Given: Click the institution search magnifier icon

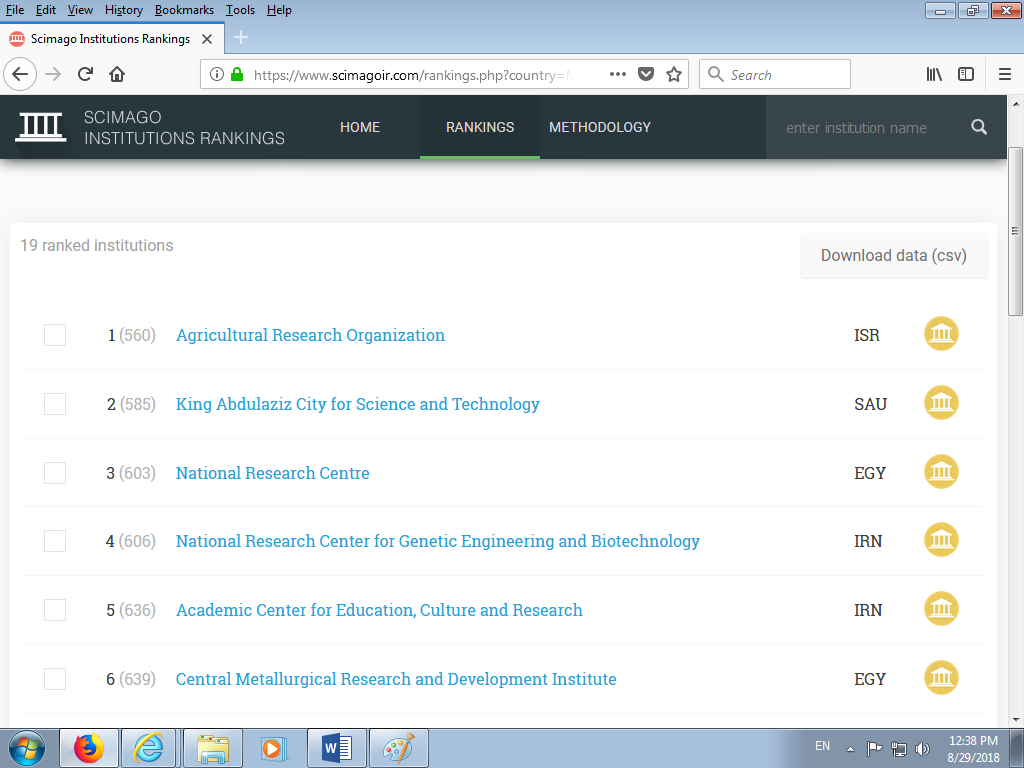Looking at the screenshot, I should pos(979,127).
